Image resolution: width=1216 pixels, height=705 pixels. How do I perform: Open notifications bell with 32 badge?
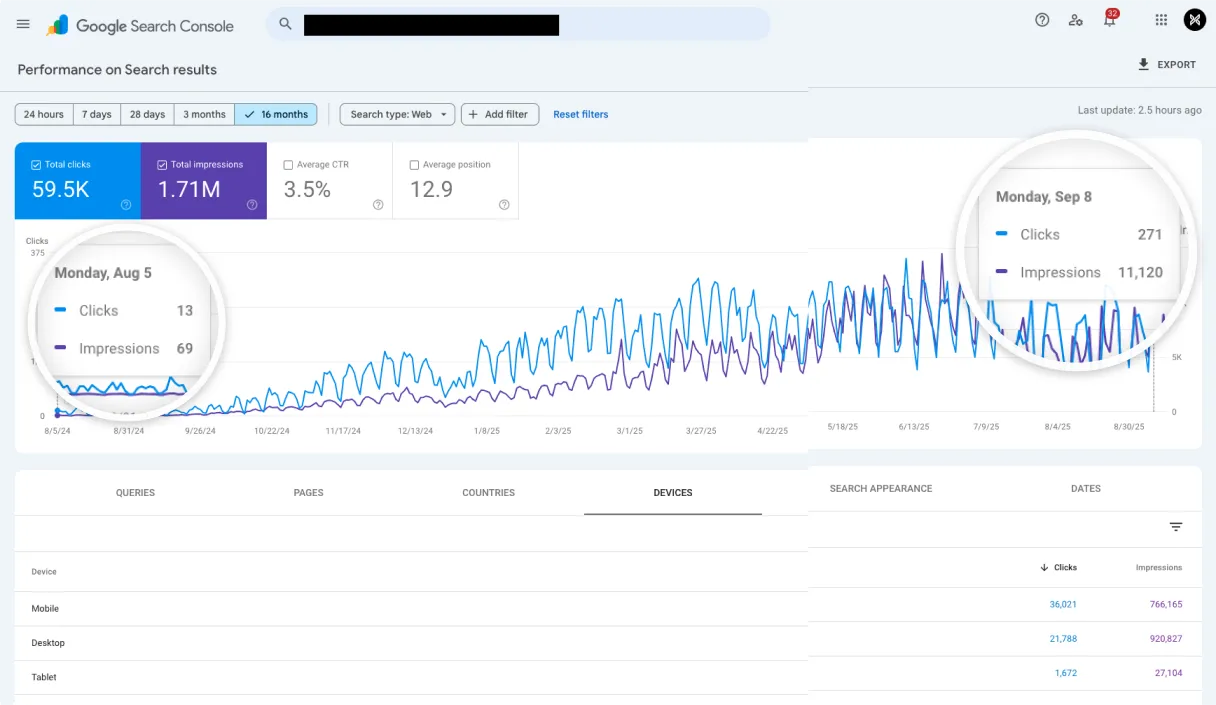1109,19
